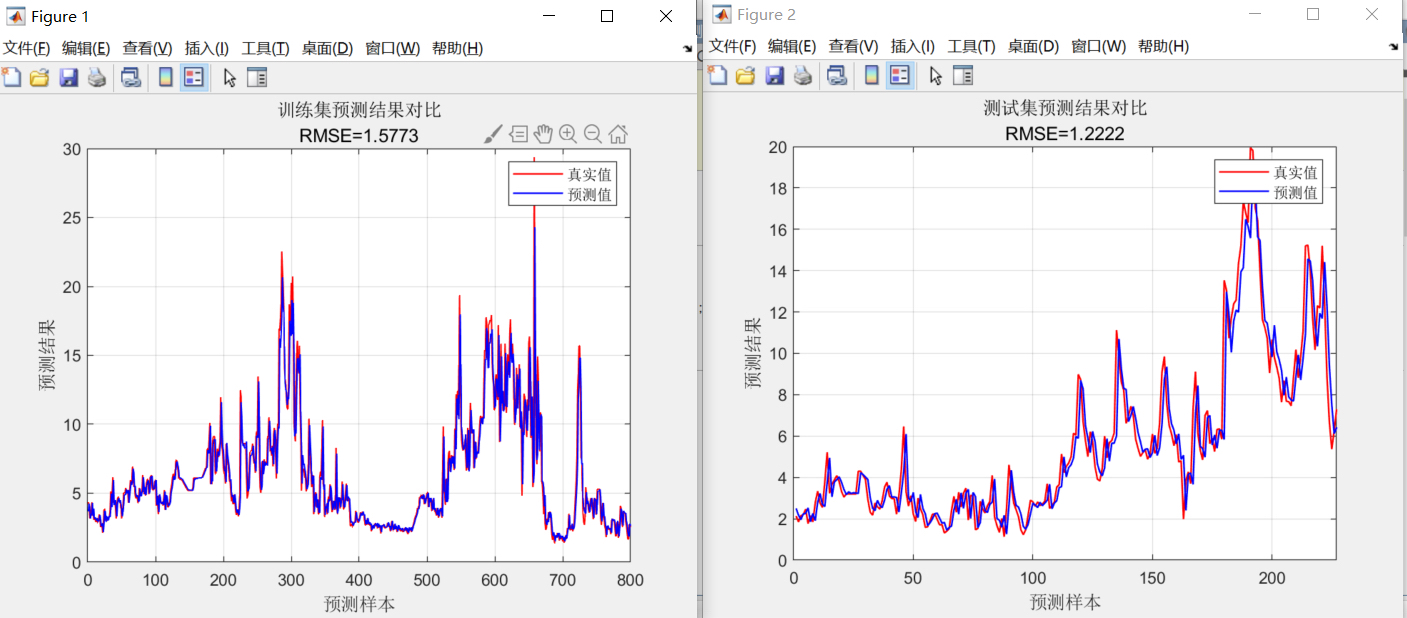Click Link Plot icon in Figure 2 toolbar

pos(837,75)
